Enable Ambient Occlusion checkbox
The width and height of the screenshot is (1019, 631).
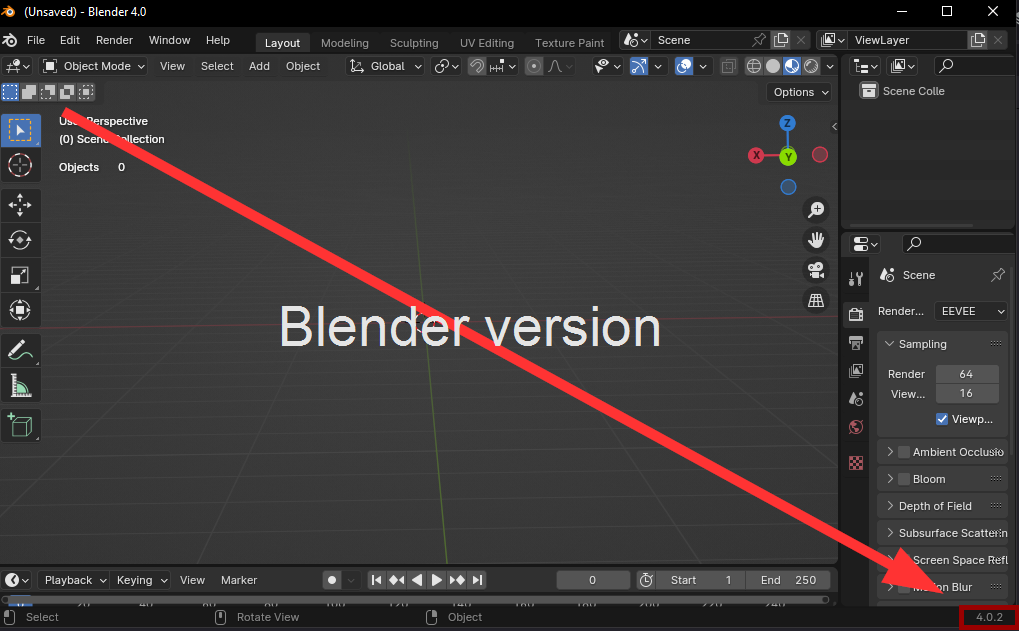pyautogui.click(x=904, y=452)
